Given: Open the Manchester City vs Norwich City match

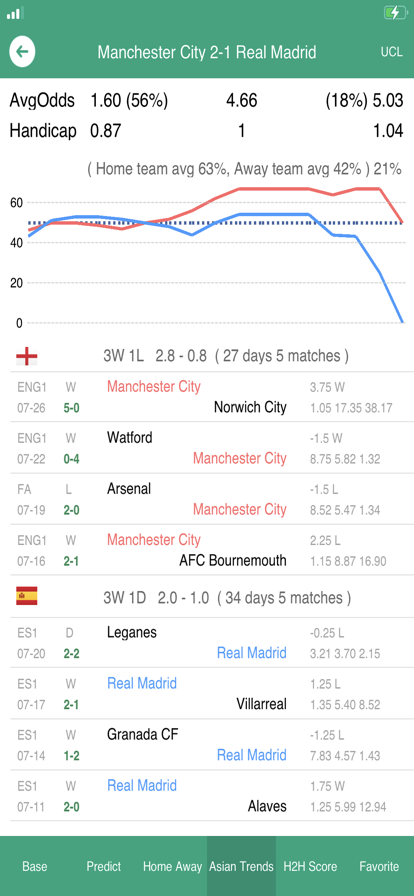Looking at the screenshot, I should tap(207, 397).
